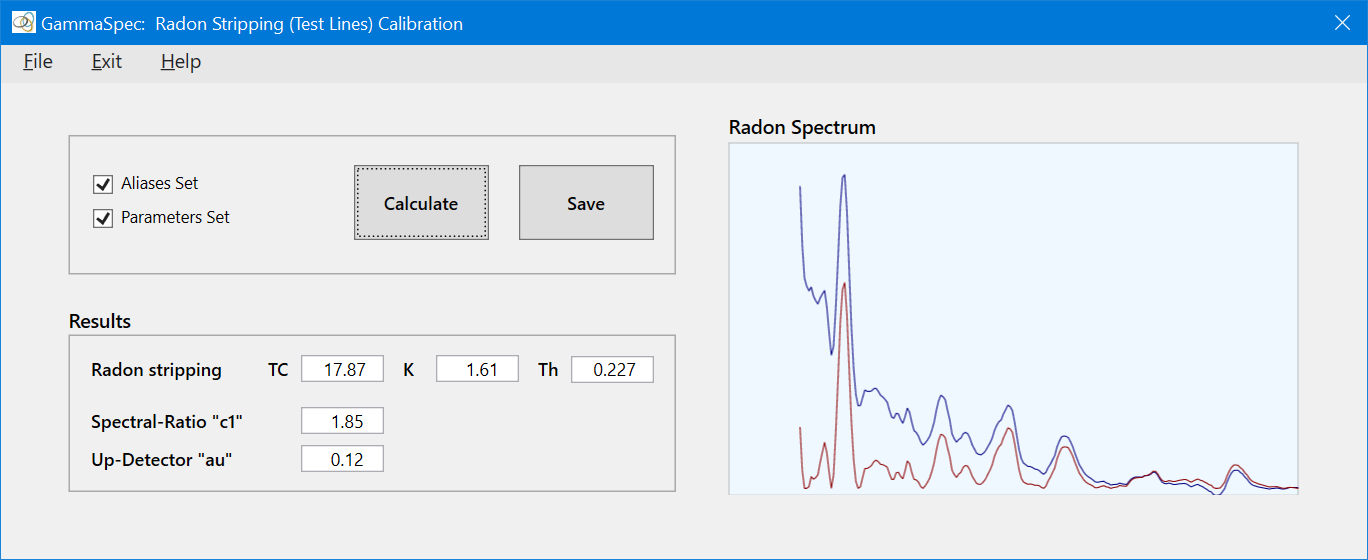
Task: Click the tallest blue peak in the spectrum
Action: 845,177
